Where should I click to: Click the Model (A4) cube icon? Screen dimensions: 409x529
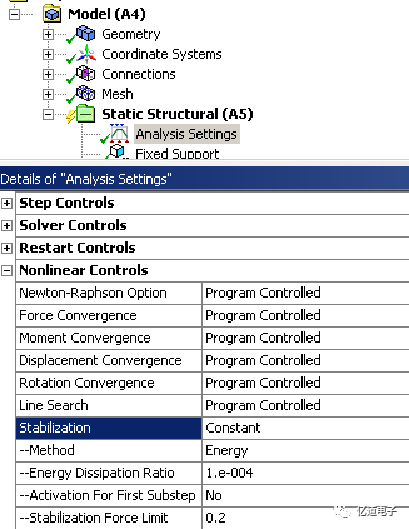click(x=52, y=15)
